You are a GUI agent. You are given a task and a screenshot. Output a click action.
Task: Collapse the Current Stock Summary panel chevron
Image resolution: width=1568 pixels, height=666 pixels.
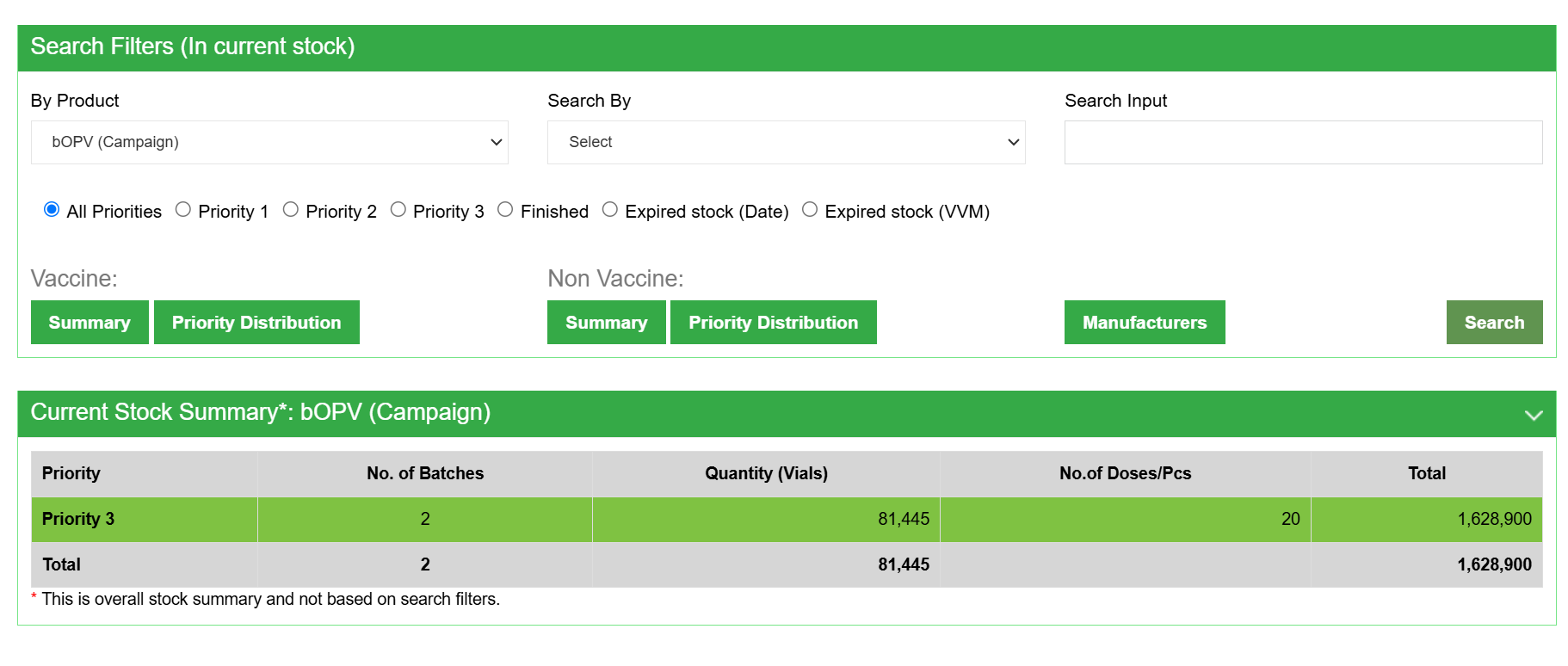[x=1533, y=415]
